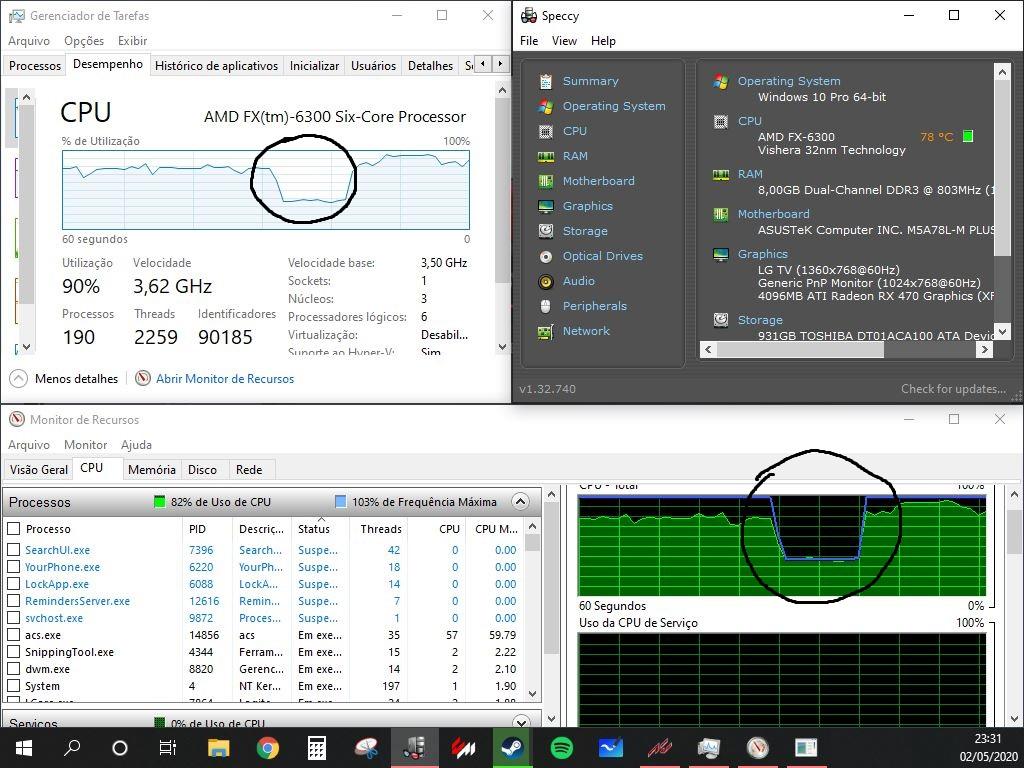Switch to Snipping Tool scissors icon on taskbar
The height and width of the screenshot is (768, 1024).
[x=366, y=748]
